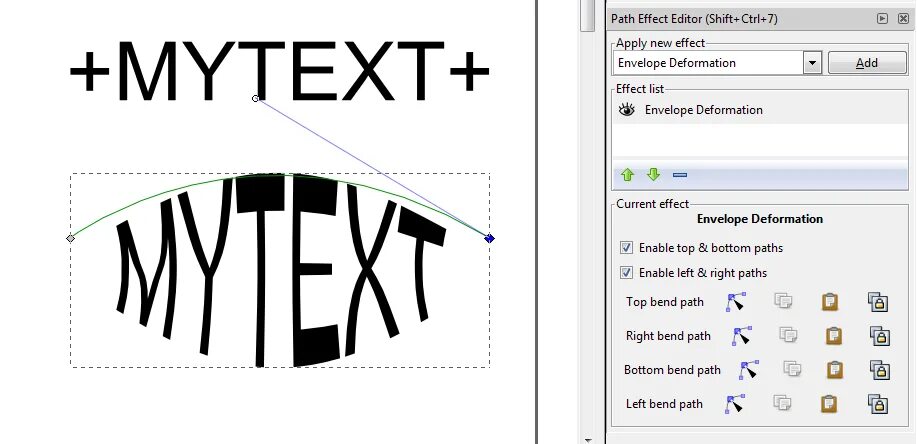The width and height of the screenshot is (917, 444).
Task: Copy the Left bend path
Action: tap(782, 403)
